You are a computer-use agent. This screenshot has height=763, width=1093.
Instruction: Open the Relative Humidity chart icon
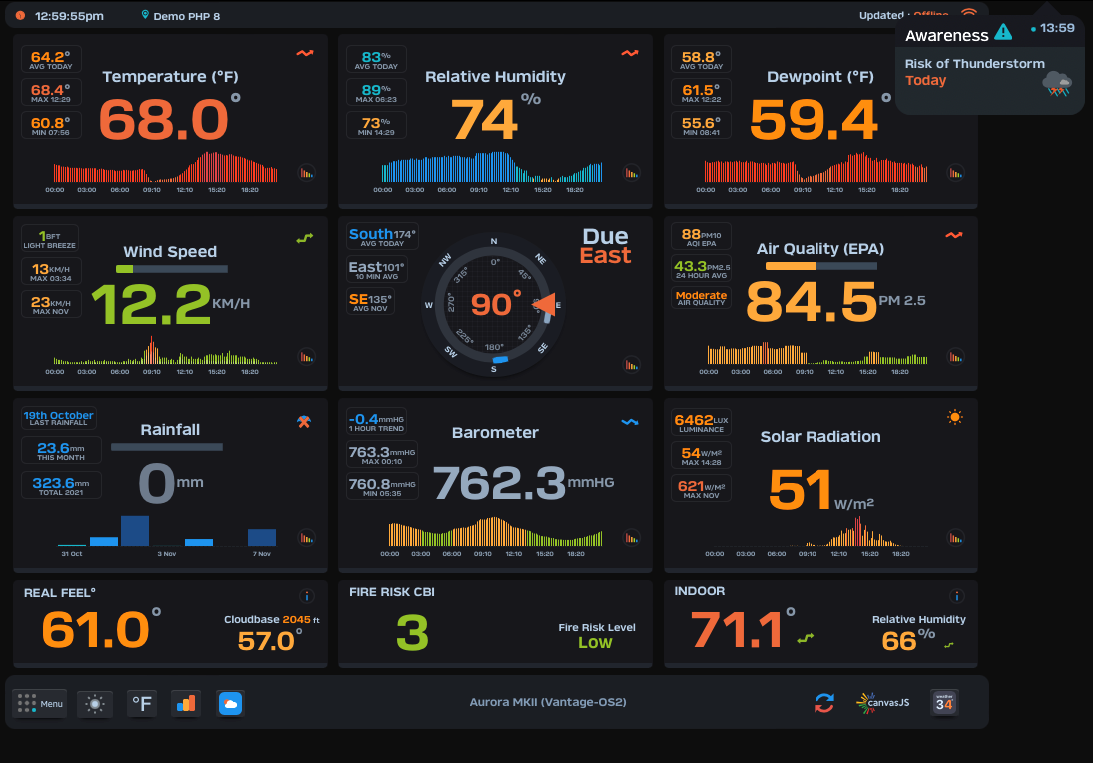tap(632, 173)
